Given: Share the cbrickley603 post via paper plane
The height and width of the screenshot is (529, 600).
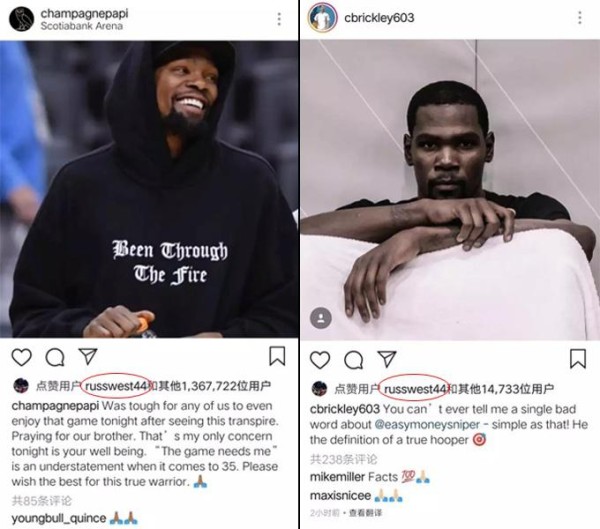Looking at the screenshot, I should tap(387, 359).
